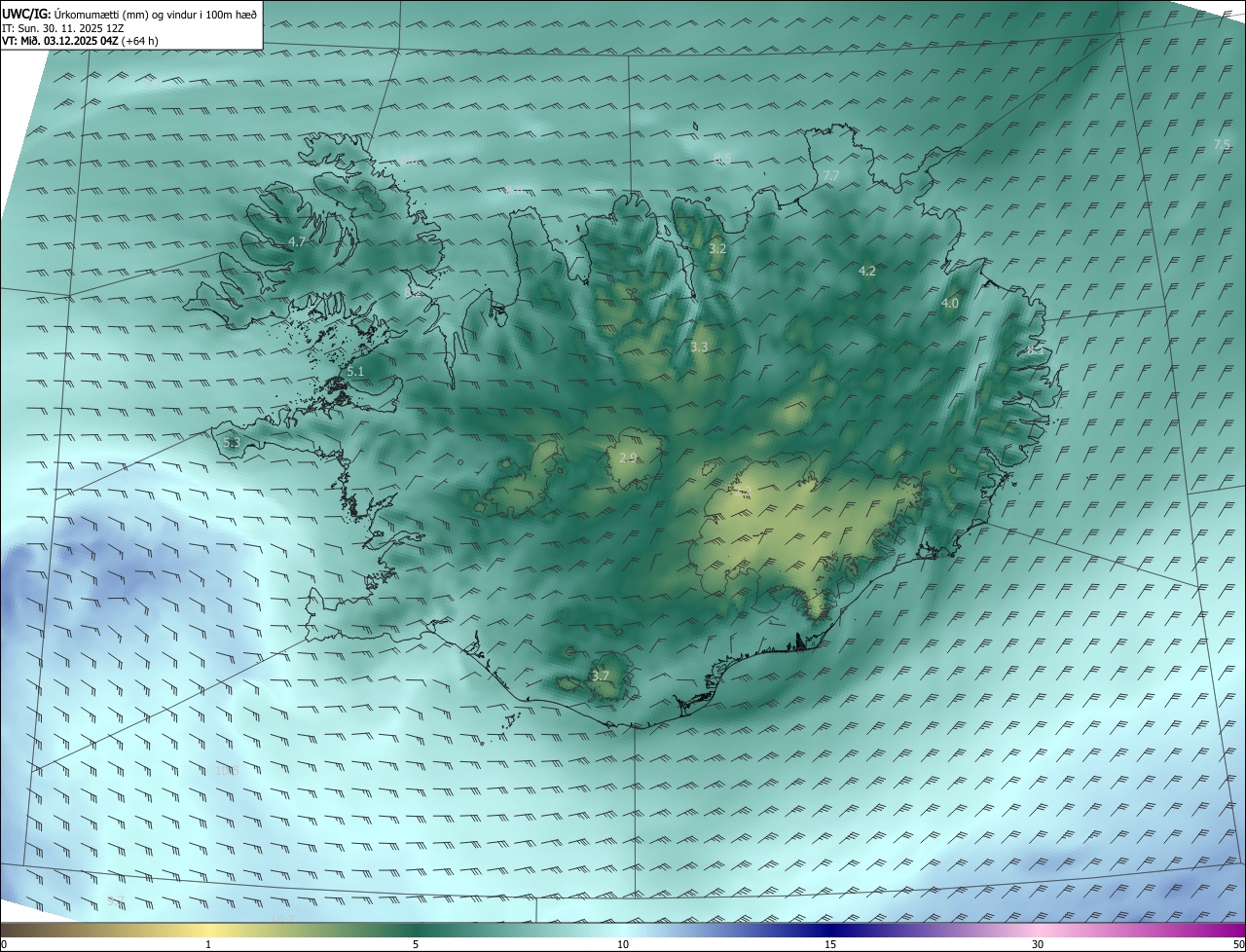This screenshot has height=952, width=1246.
Task: Click the 4.0 value in the east
Action: click(x=950, y=304)
